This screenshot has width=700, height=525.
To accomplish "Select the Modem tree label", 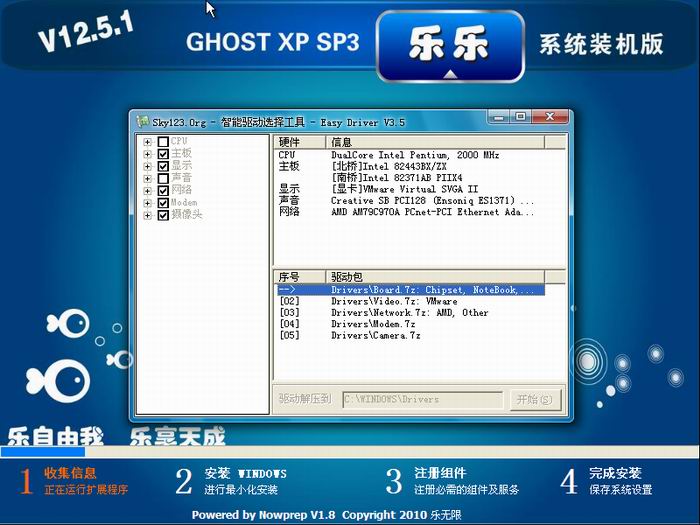I will point(184,202).
